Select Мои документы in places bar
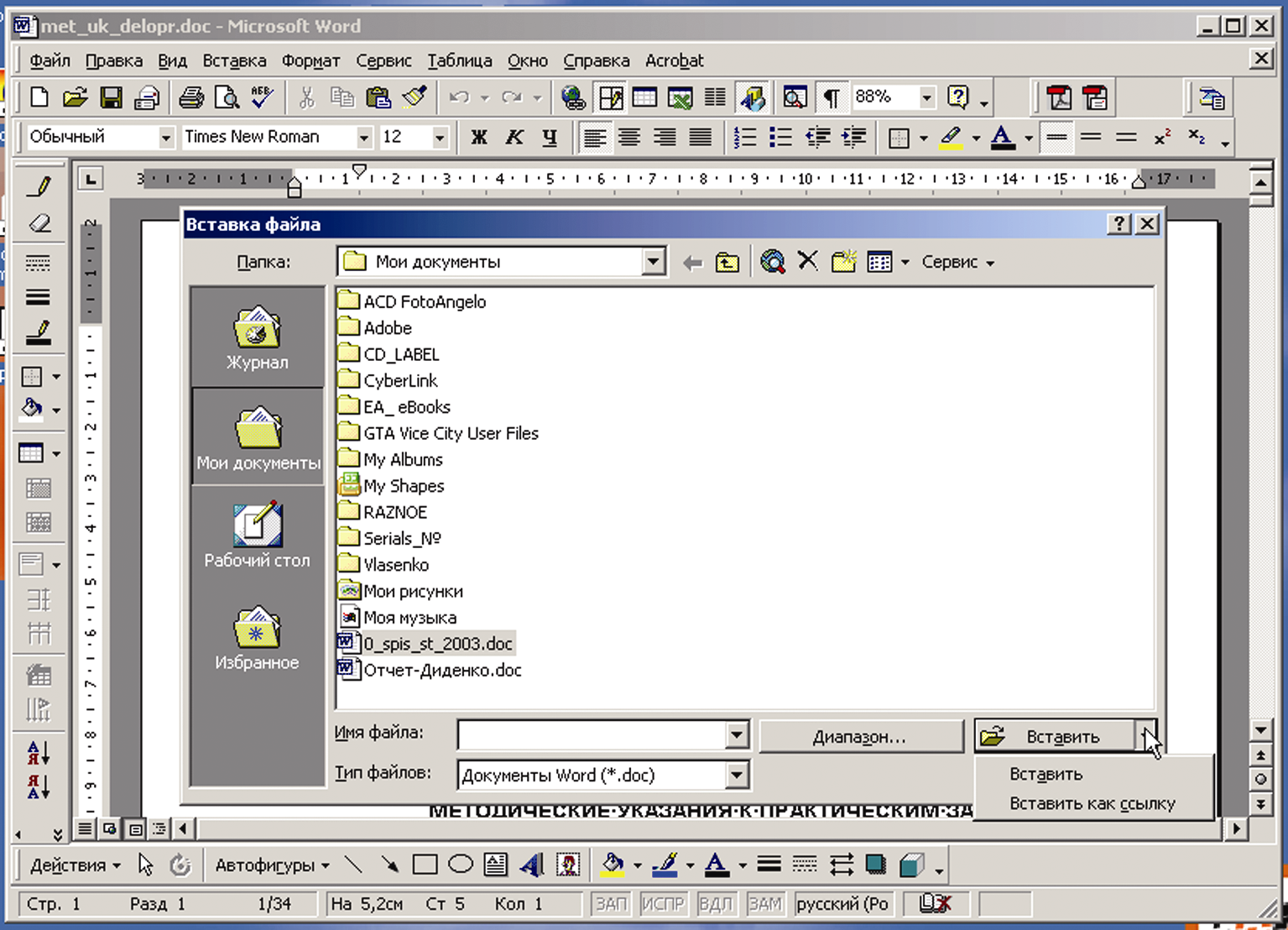Viewport: 1288px width, 930px height. pyautogui.click(x=258, y=436)
